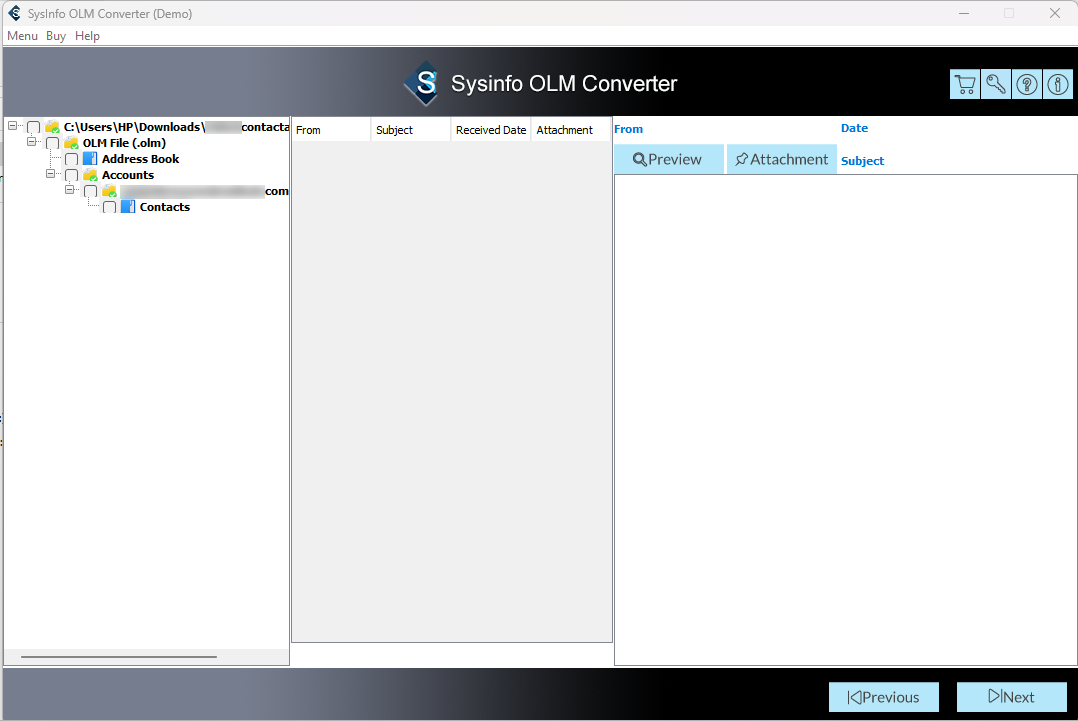Click the message preview pane area
This screenshot has width=1078, height=721.
pos(846,420)
